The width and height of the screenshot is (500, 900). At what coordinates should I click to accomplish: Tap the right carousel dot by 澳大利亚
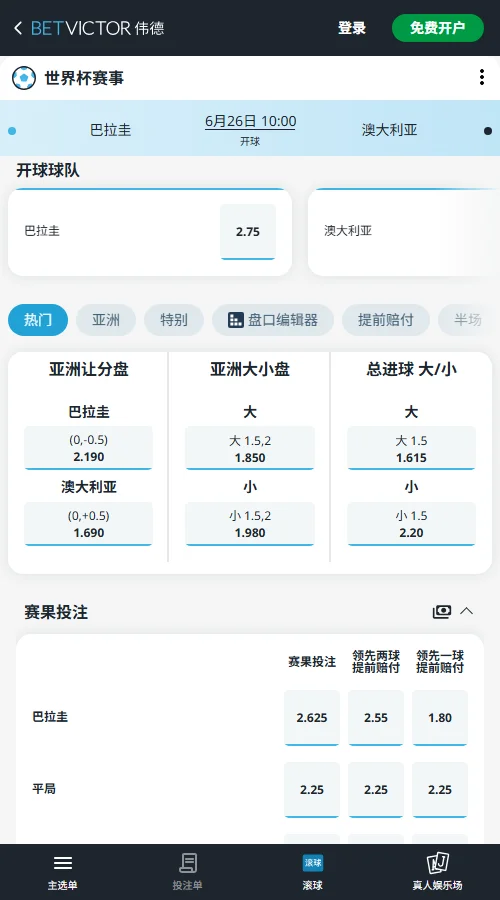pyautogui.click(x=488, y=131)
